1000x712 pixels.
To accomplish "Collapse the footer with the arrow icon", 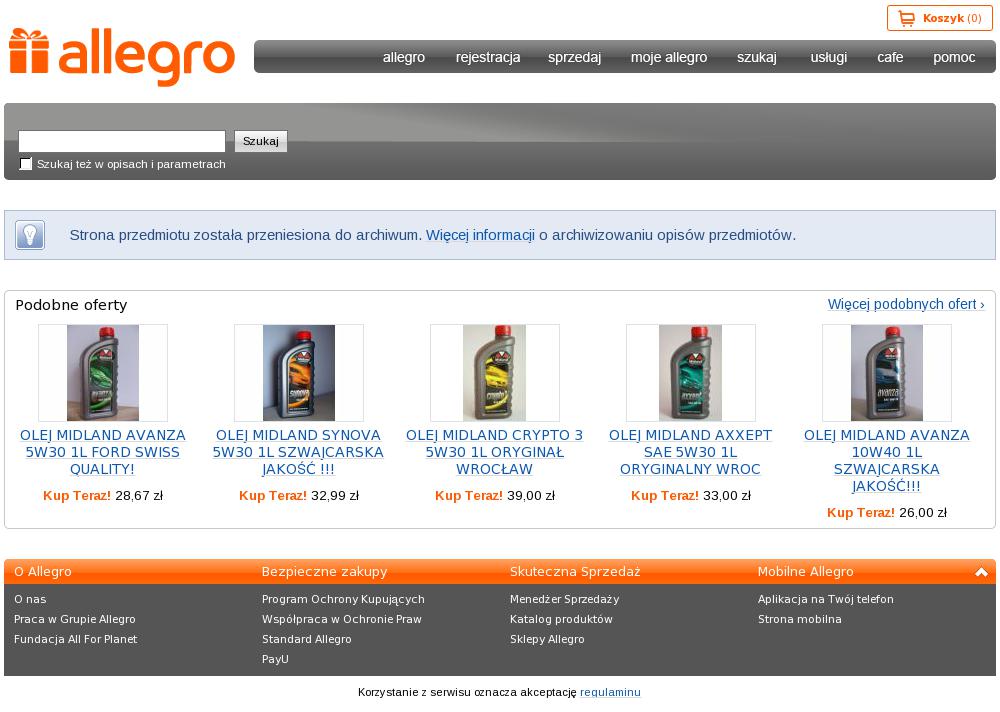I will (x=981, y=572).
